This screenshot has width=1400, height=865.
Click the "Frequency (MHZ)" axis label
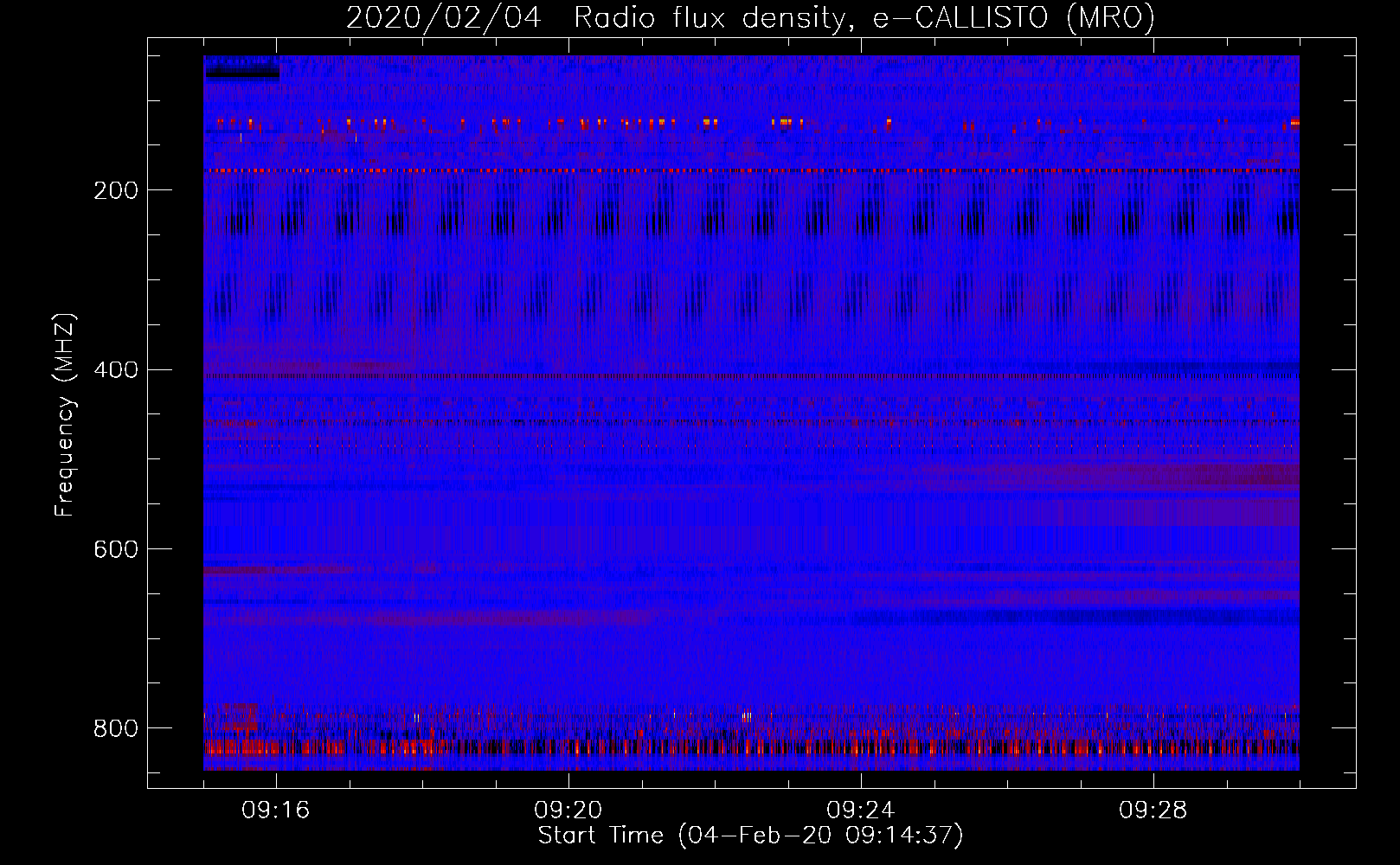(65, 414)
